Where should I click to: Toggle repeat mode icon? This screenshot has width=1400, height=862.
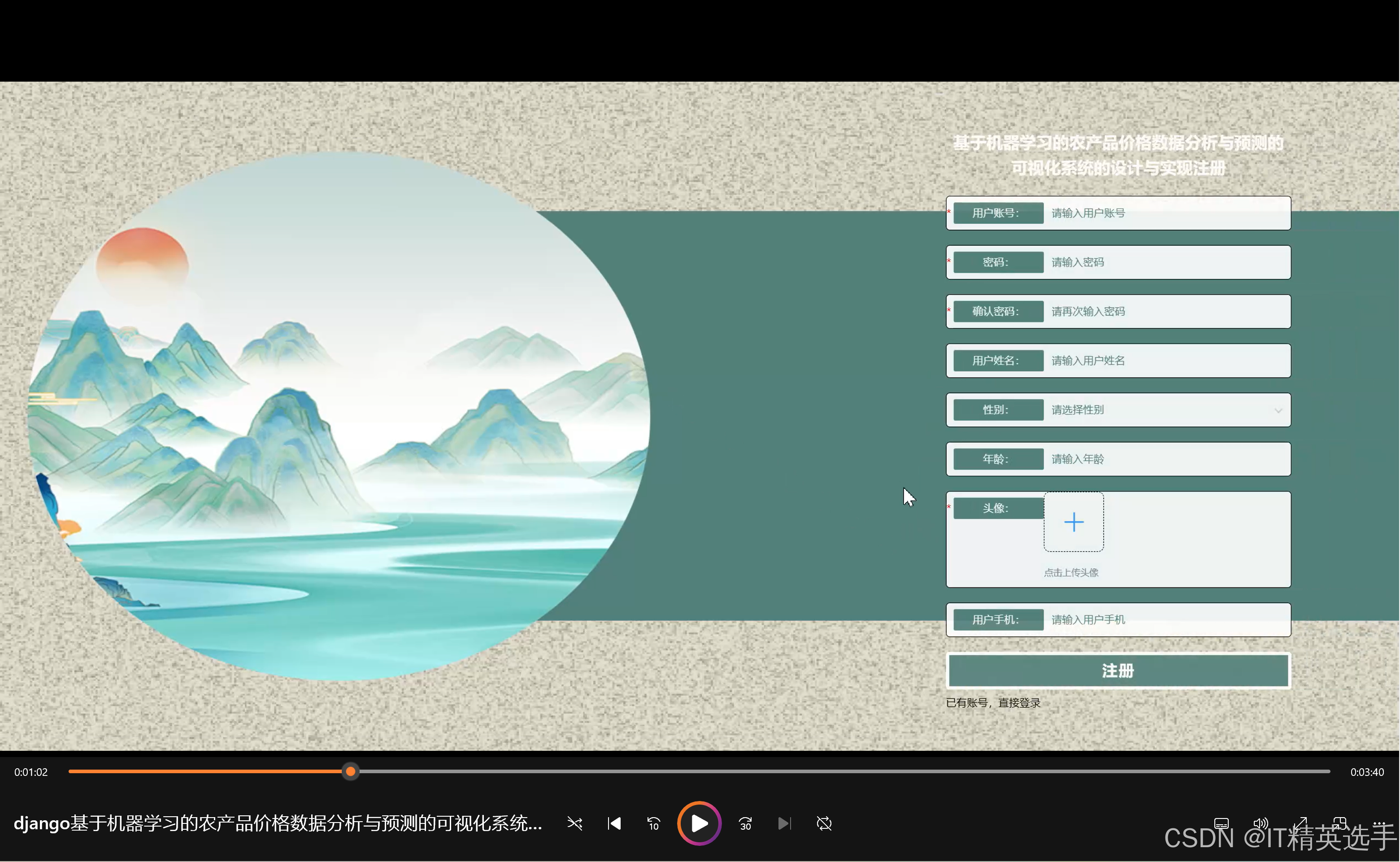pos(824,823)
